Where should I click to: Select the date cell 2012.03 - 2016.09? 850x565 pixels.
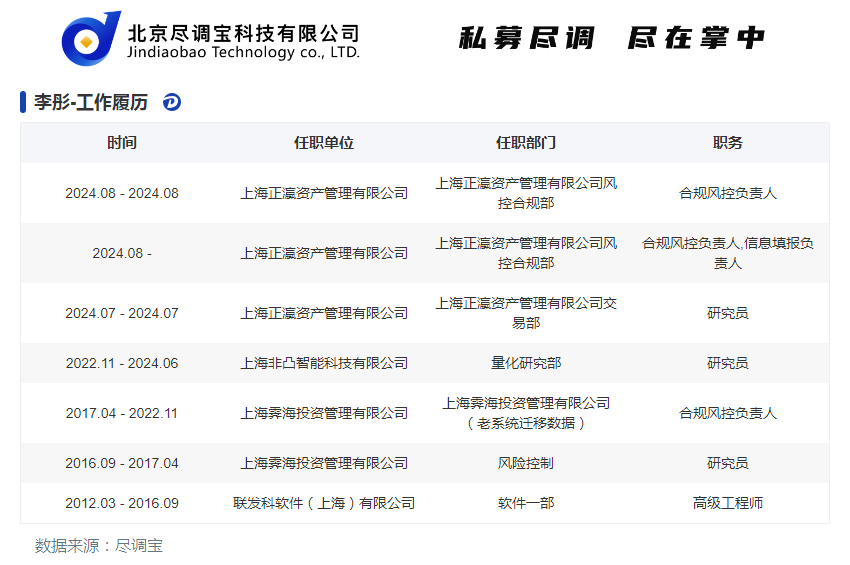tap(122, 503)
